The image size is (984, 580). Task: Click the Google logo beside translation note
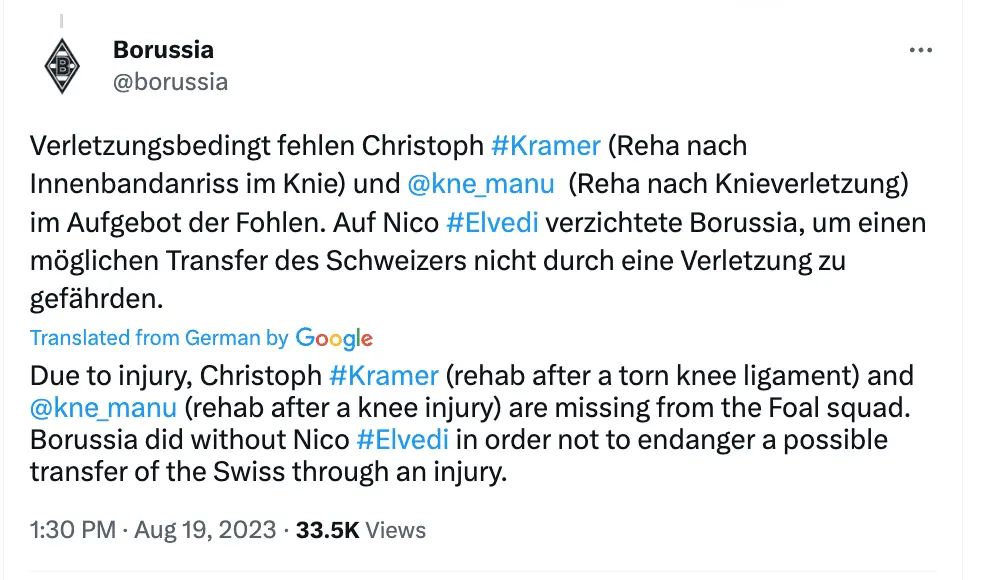coord(334,339)
